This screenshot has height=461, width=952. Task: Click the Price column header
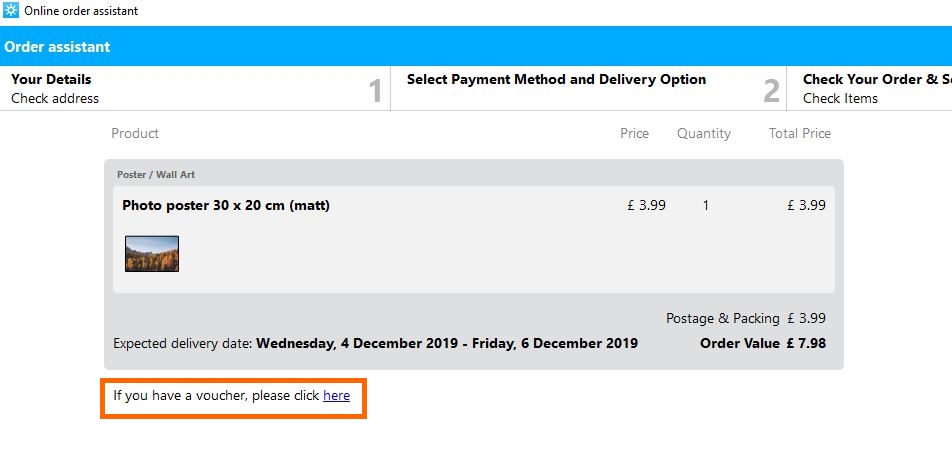[634, 134]
